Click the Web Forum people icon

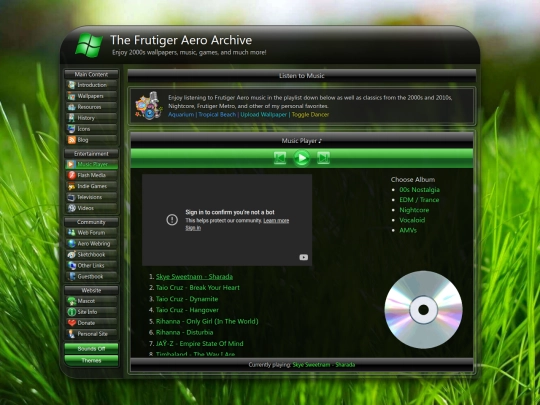tap(71, 233)
